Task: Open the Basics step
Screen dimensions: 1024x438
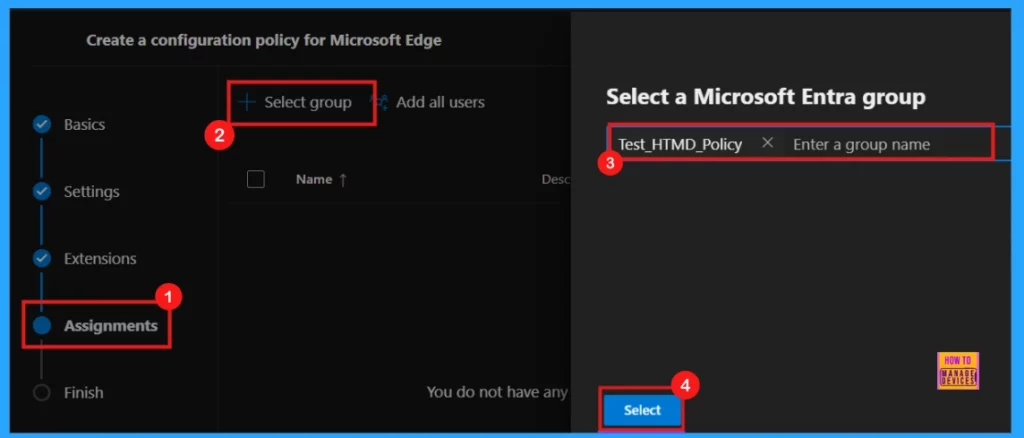Action: [x=84, y=124]
